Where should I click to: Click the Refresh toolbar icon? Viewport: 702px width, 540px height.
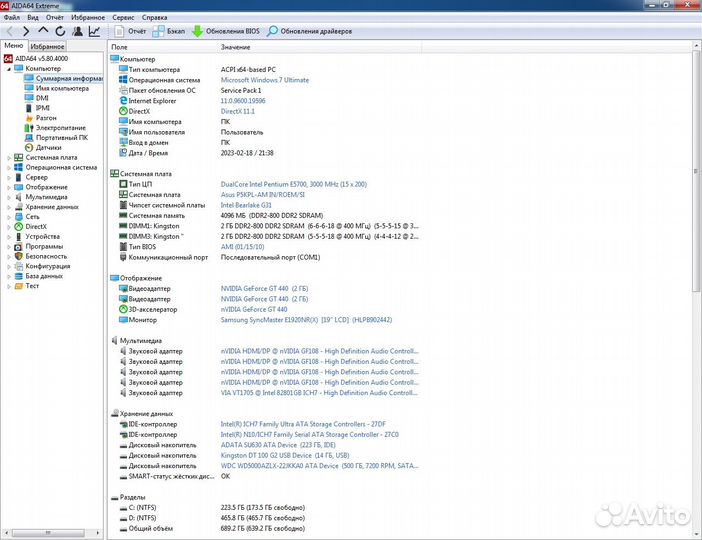click(60, 31)
